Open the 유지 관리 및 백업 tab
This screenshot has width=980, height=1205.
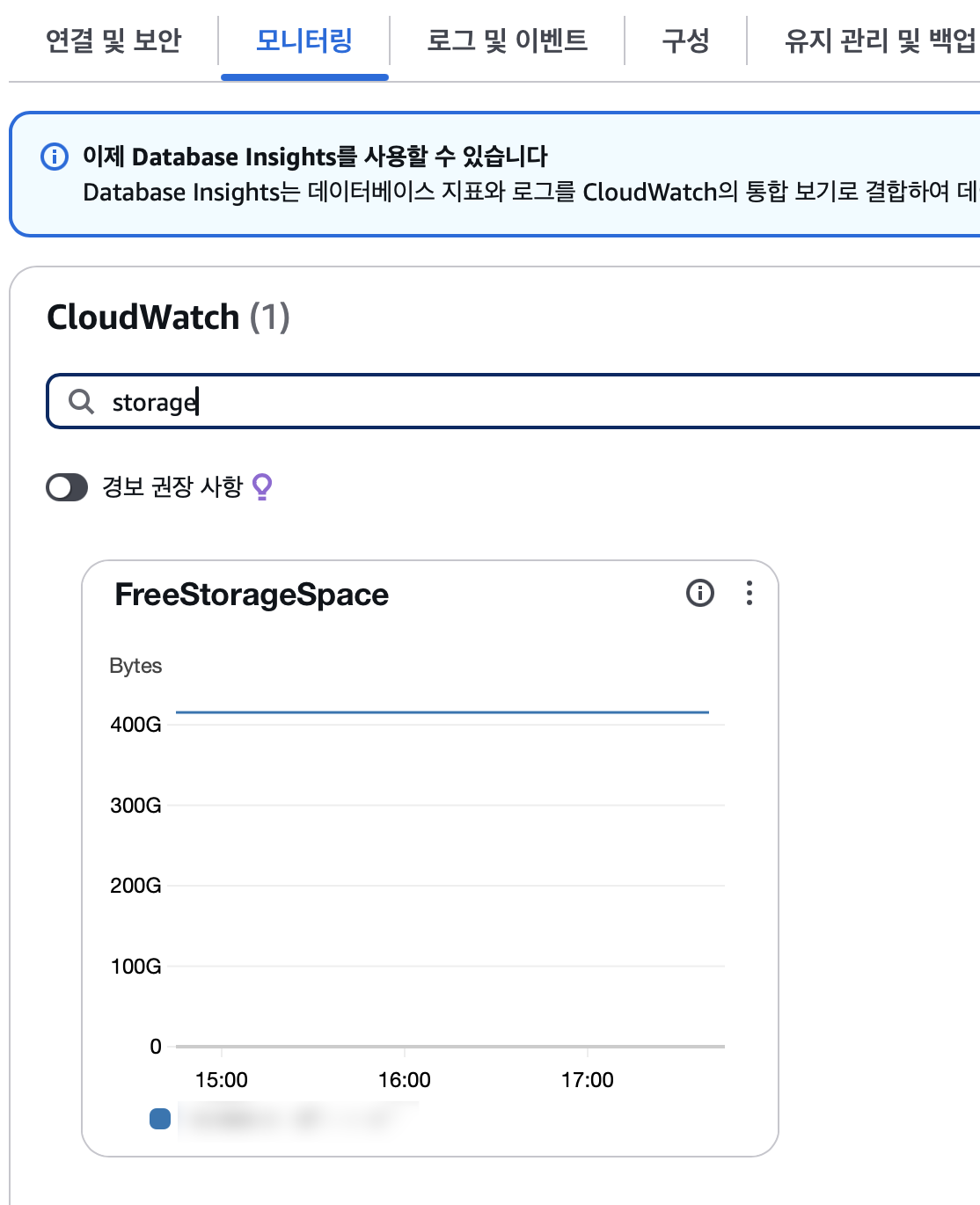880,40
